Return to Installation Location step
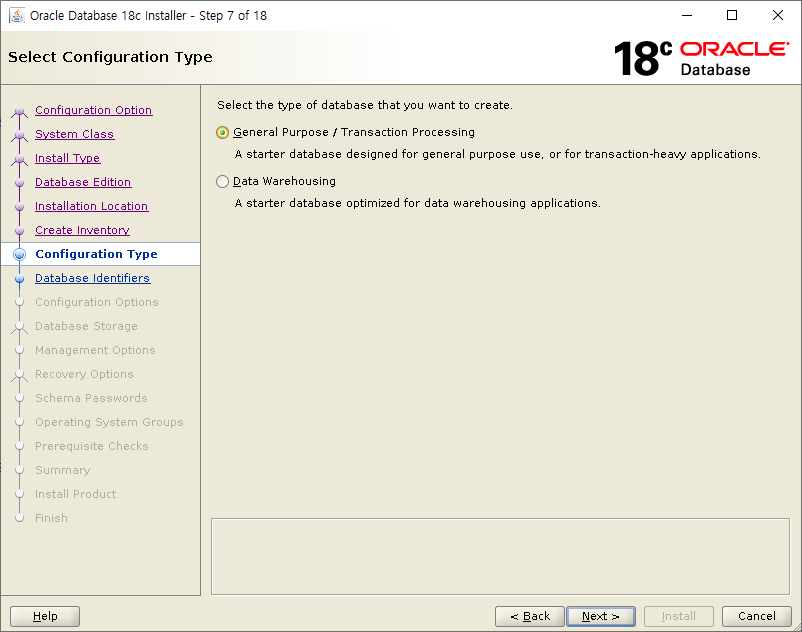The height and width of the screenshot is (632, 802). 92,206
